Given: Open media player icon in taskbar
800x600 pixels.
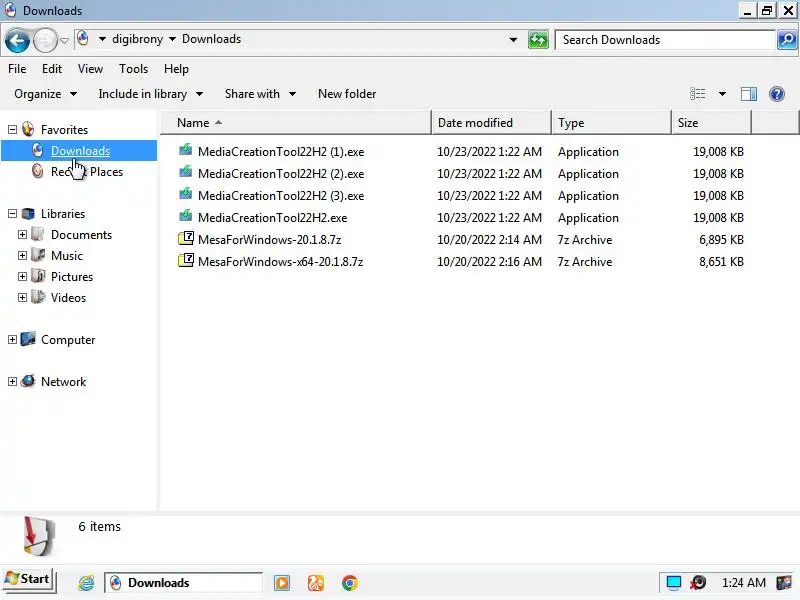Looking at the screenshot, I should 282,583.
